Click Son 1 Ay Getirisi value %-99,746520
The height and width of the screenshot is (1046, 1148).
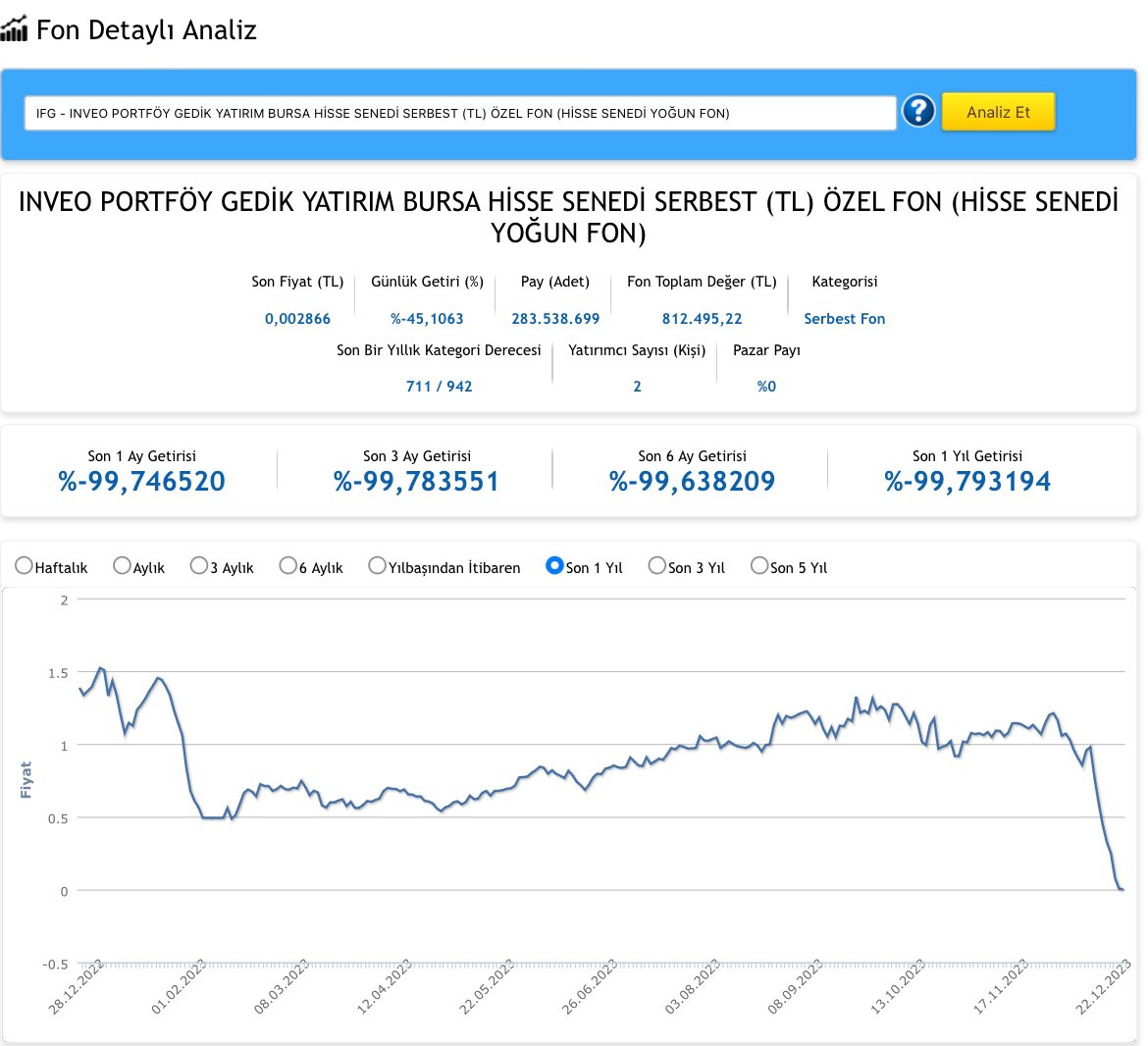(142, 481)
